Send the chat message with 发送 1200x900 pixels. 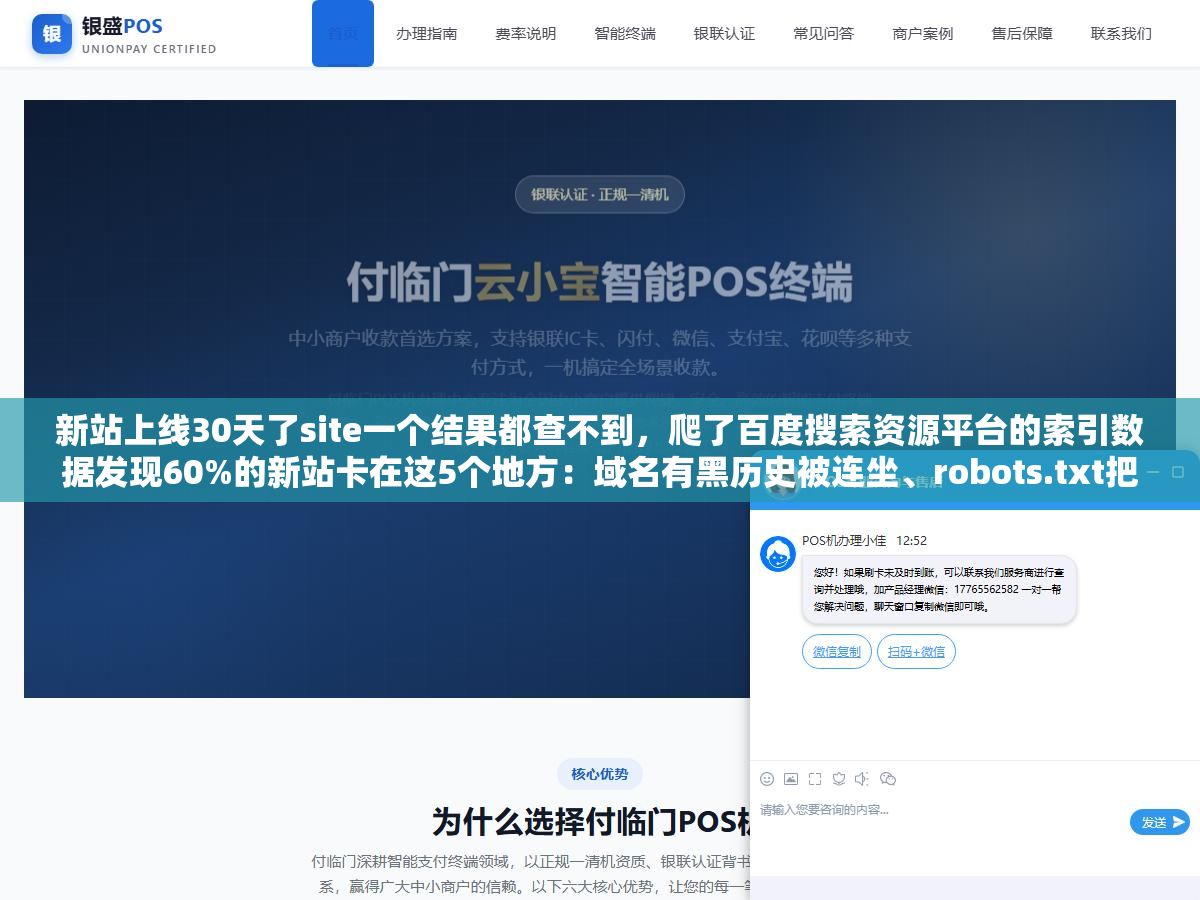click(1160, 822)
